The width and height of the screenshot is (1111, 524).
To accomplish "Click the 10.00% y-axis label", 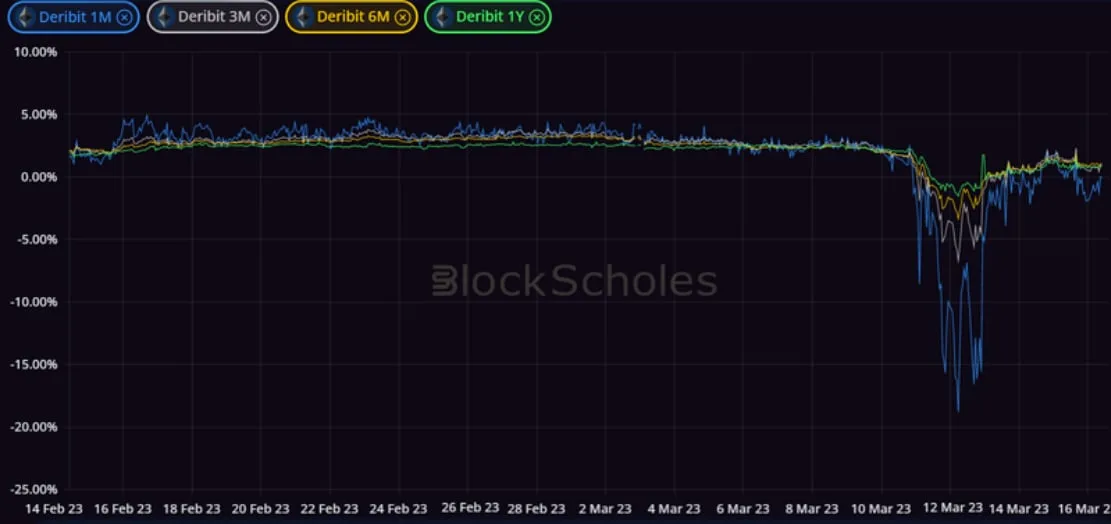I will pos(35,52).
